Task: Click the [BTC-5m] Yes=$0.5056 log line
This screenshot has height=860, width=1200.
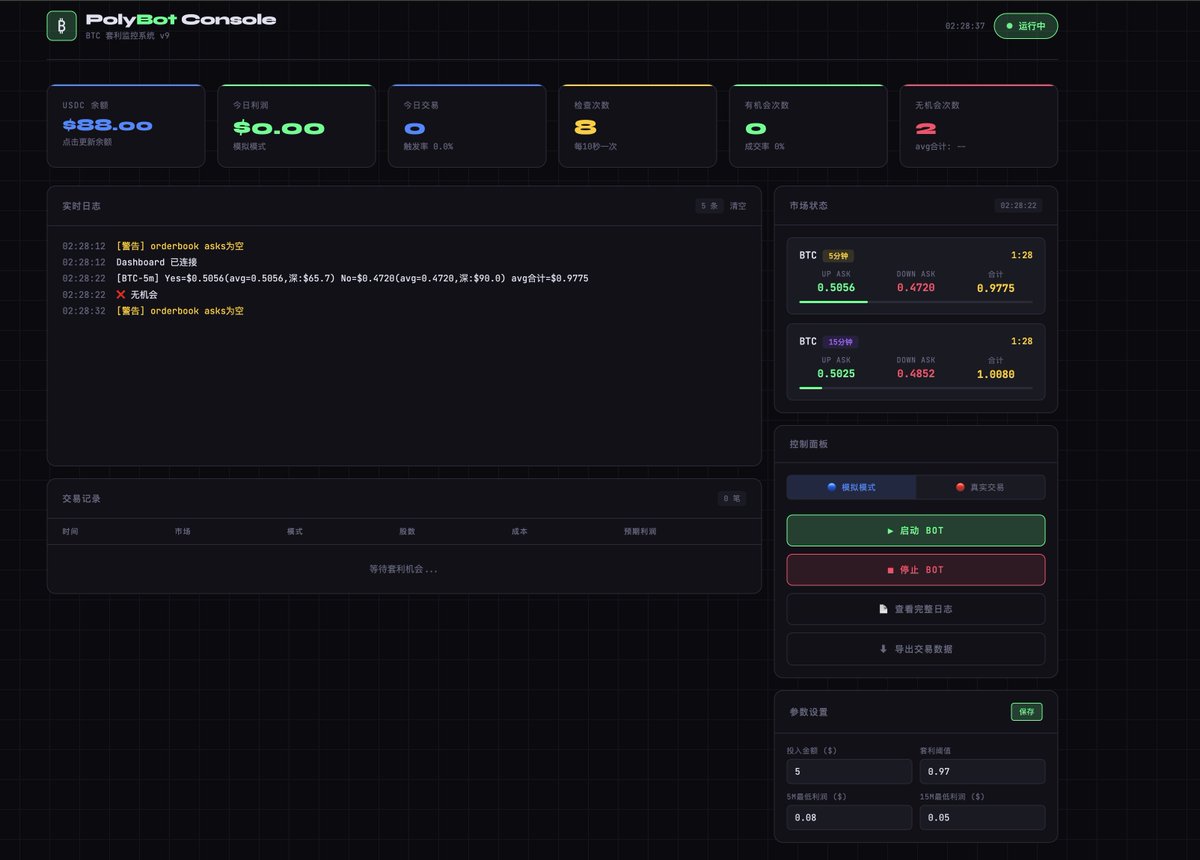Action: [x=352, y=278]
